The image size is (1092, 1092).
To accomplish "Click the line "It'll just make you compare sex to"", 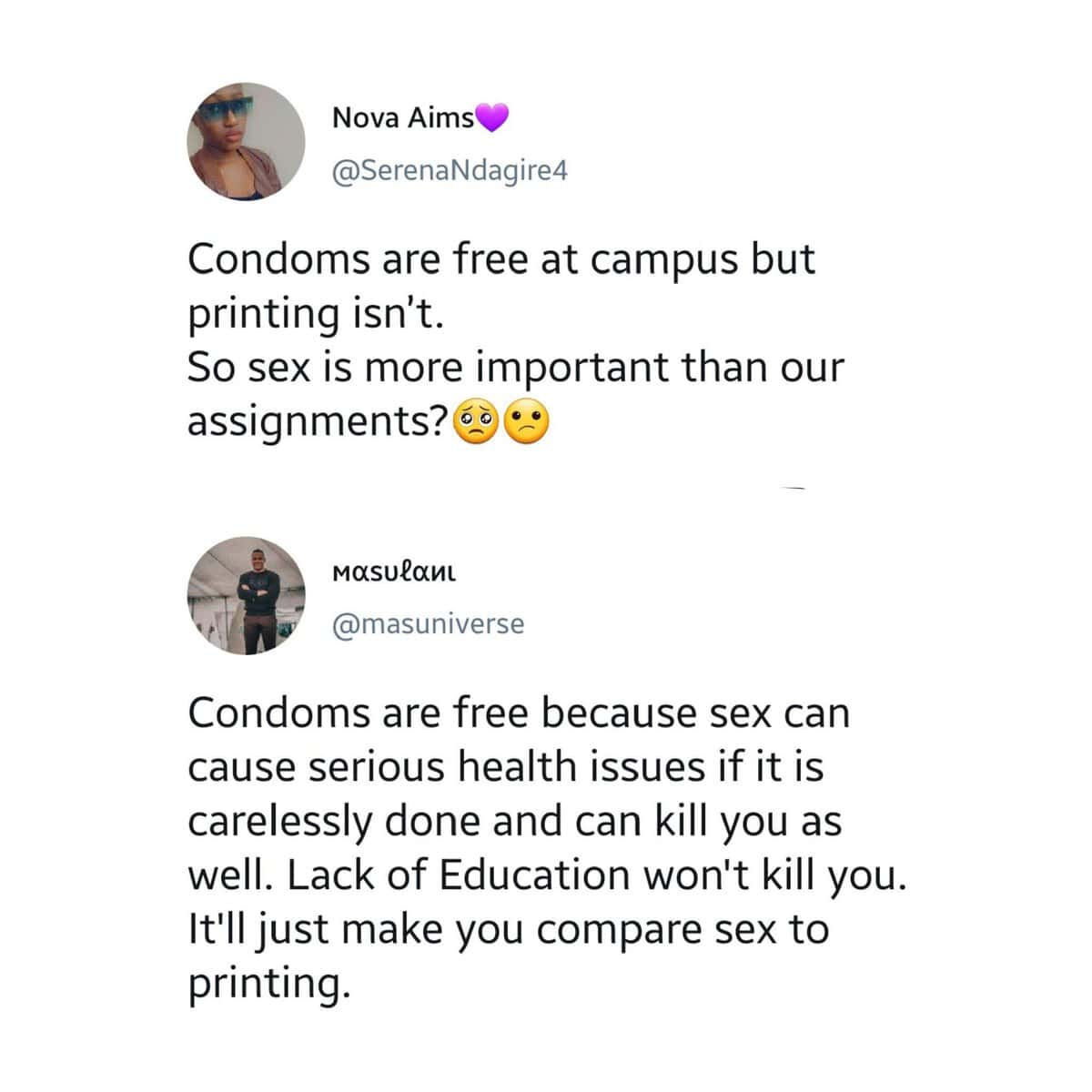I will coord(508,930).
